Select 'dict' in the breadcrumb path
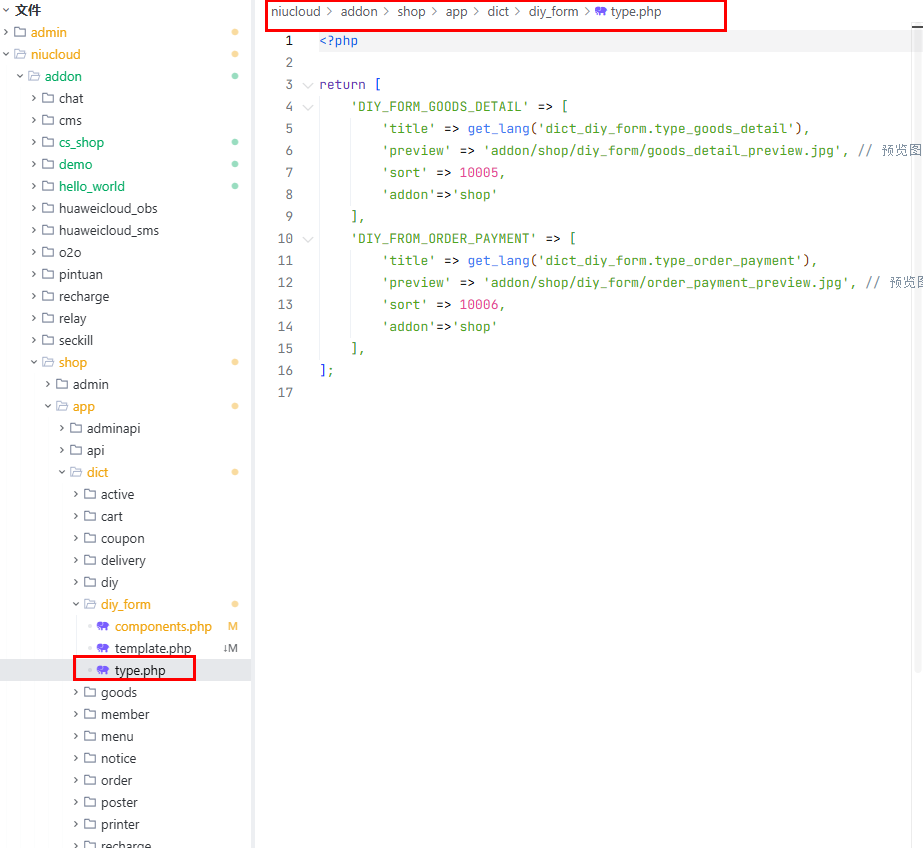This screenshot has width=923, height=848. point(498,12)
